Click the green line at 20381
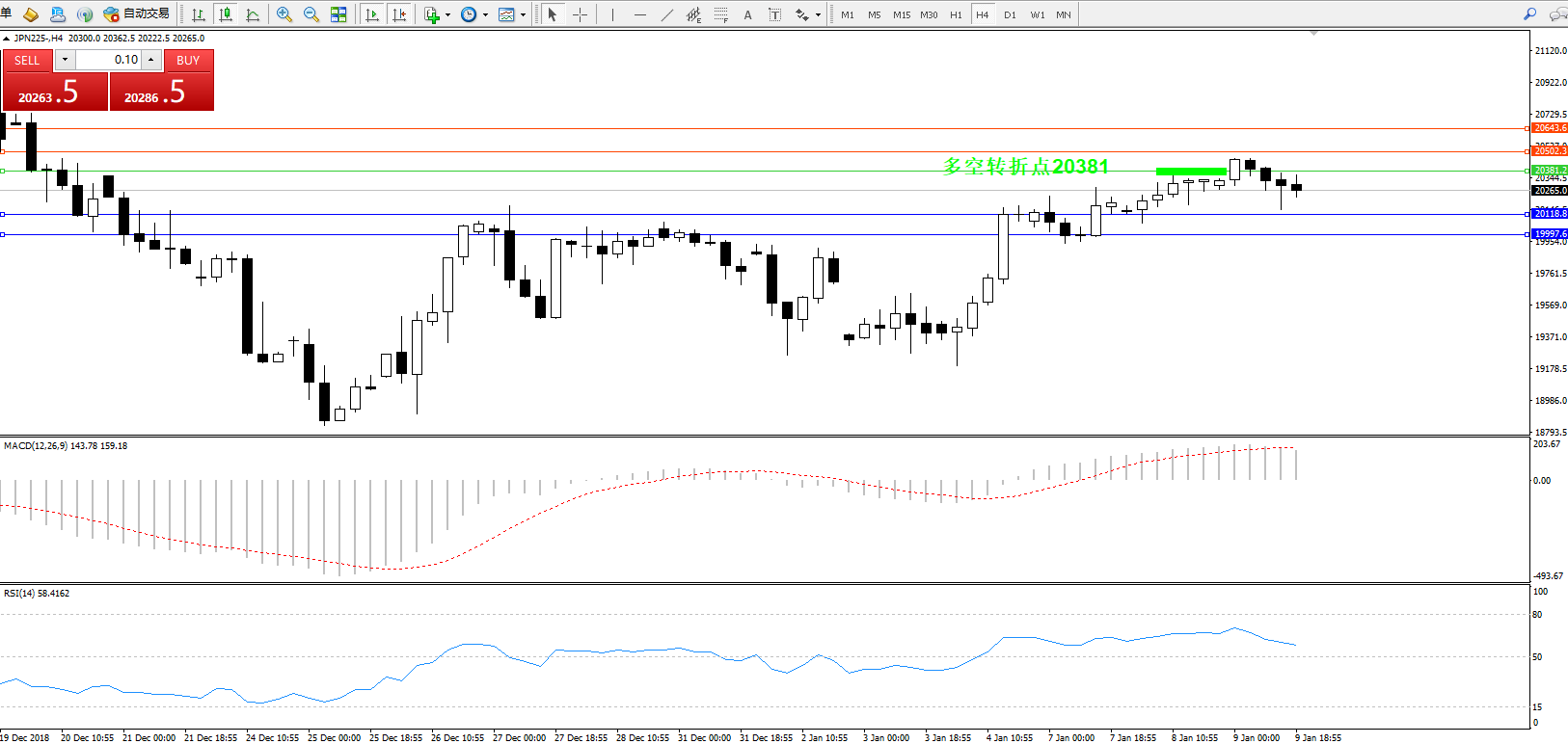1568x744 pixels. 1191,172
